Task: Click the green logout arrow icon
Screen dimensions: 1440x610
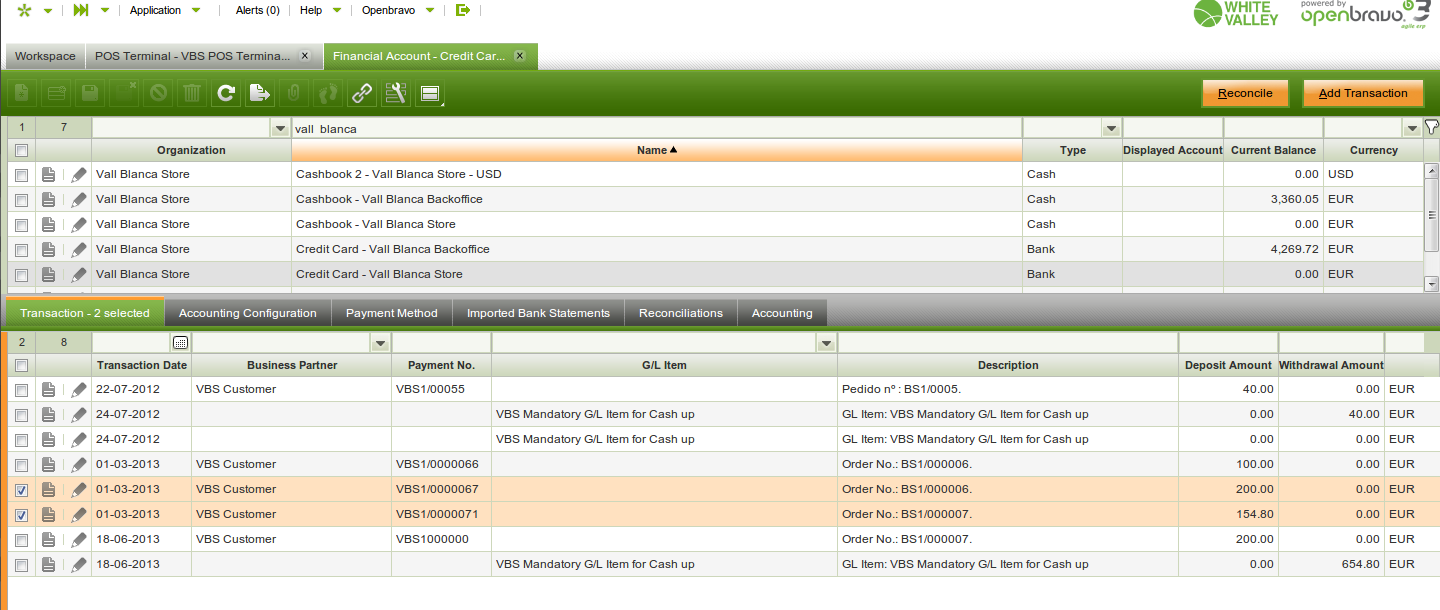Action: (x=462, y=10)
